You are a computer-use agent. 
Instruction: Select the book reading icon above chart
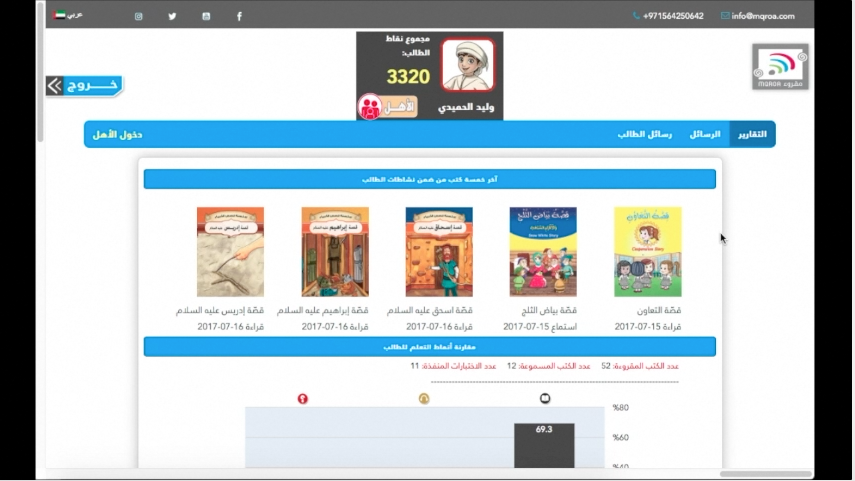tap(545, 399)
